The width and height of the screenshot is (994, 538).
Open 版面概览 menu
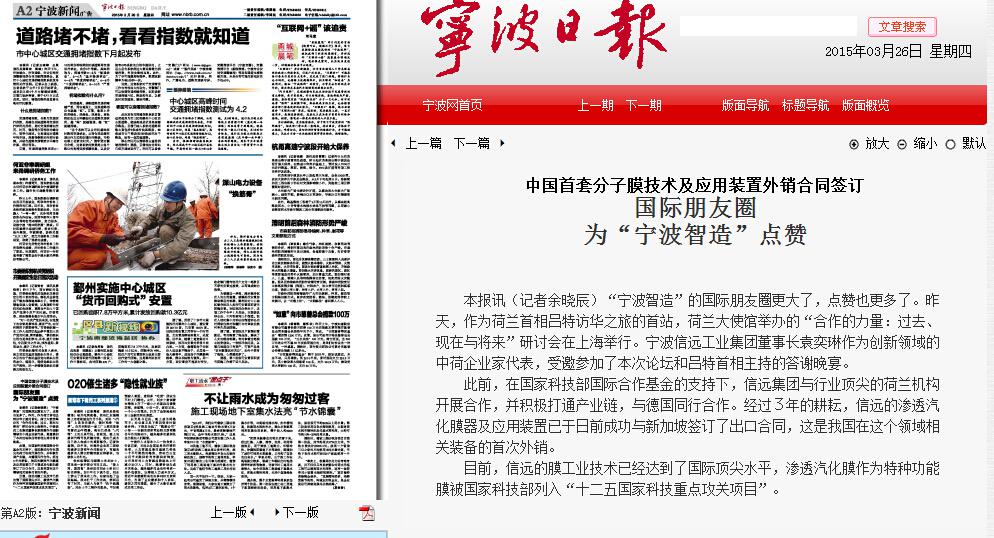pyautogui.click(x=865, y=105)
